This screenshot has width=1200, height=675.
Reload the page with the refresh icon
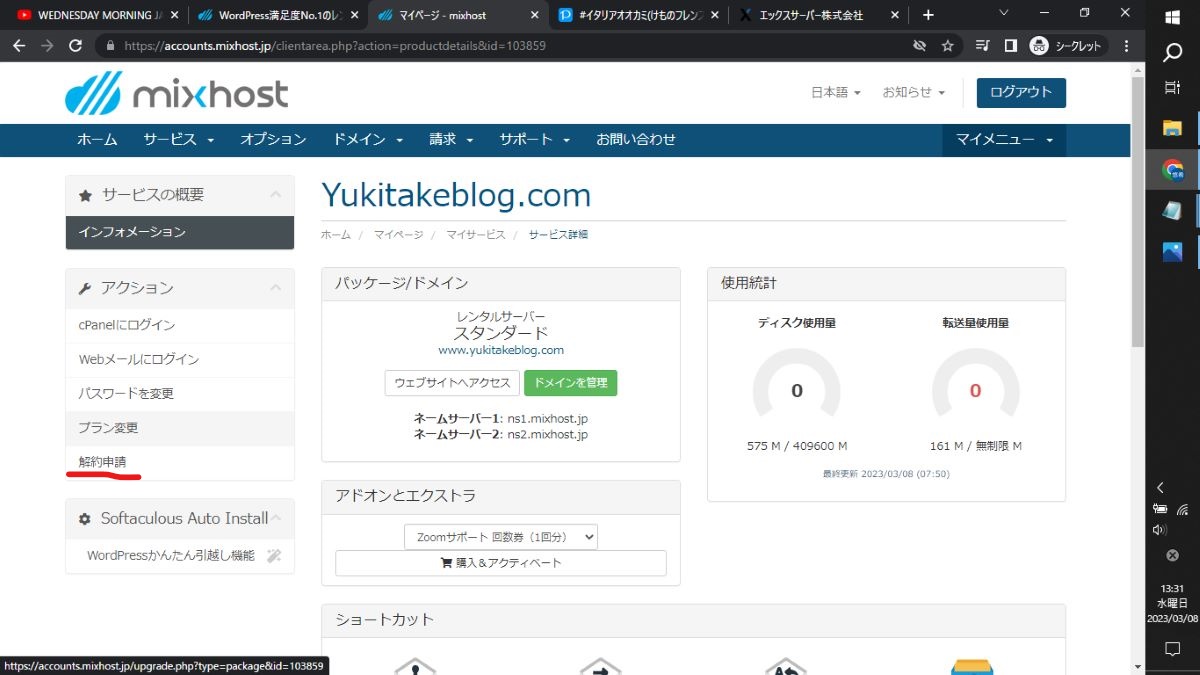(x=75, y=46)
